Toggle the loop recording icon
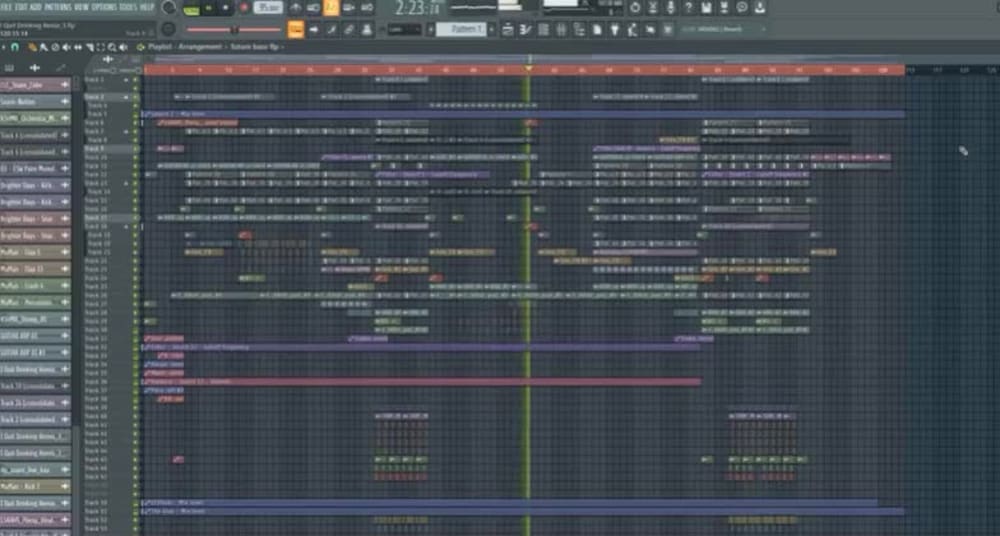The height and width of the screenshot is (536, 1000). (367, 8)
